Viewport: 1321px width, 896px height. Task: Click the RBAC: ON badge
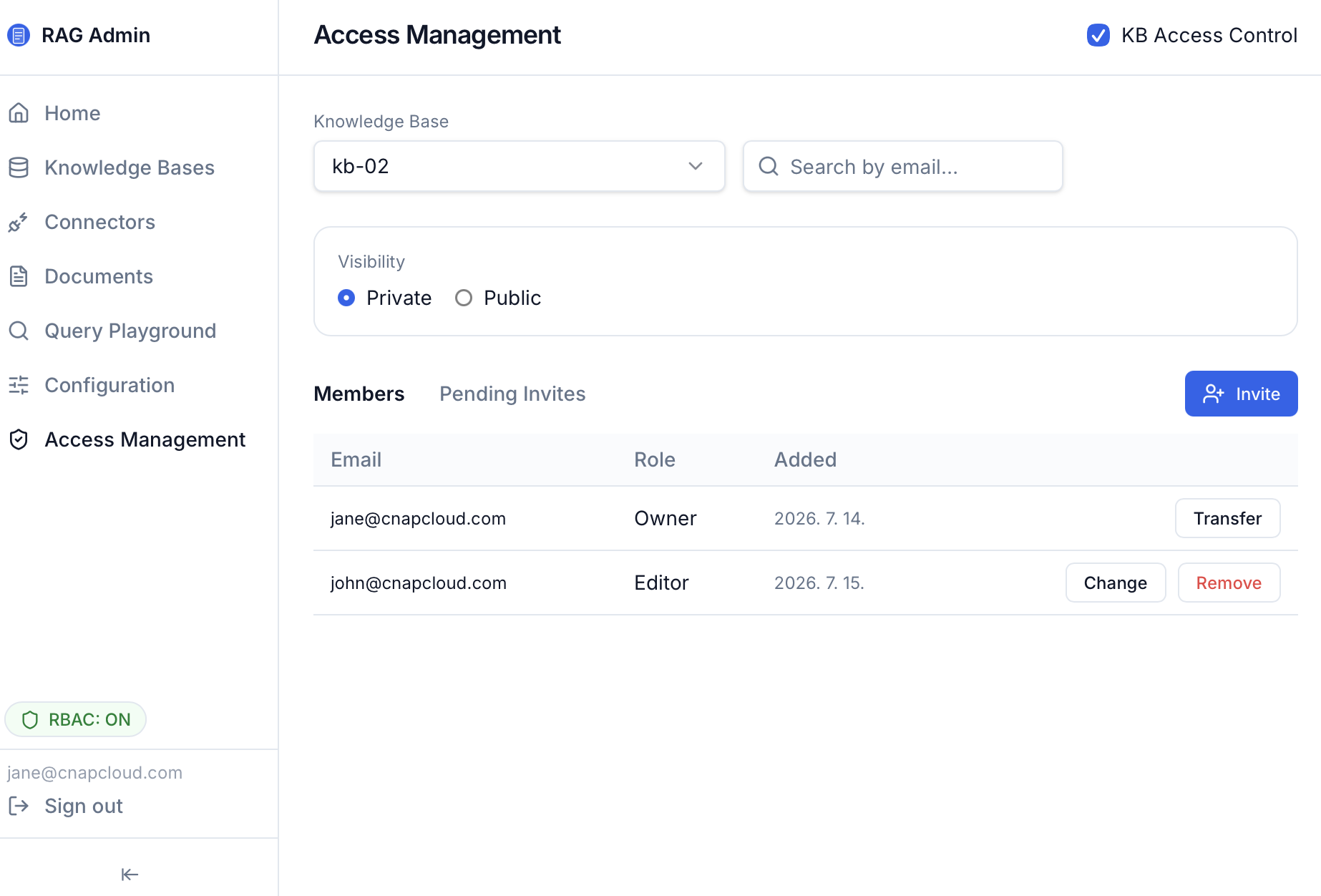[x=75, y=719]
